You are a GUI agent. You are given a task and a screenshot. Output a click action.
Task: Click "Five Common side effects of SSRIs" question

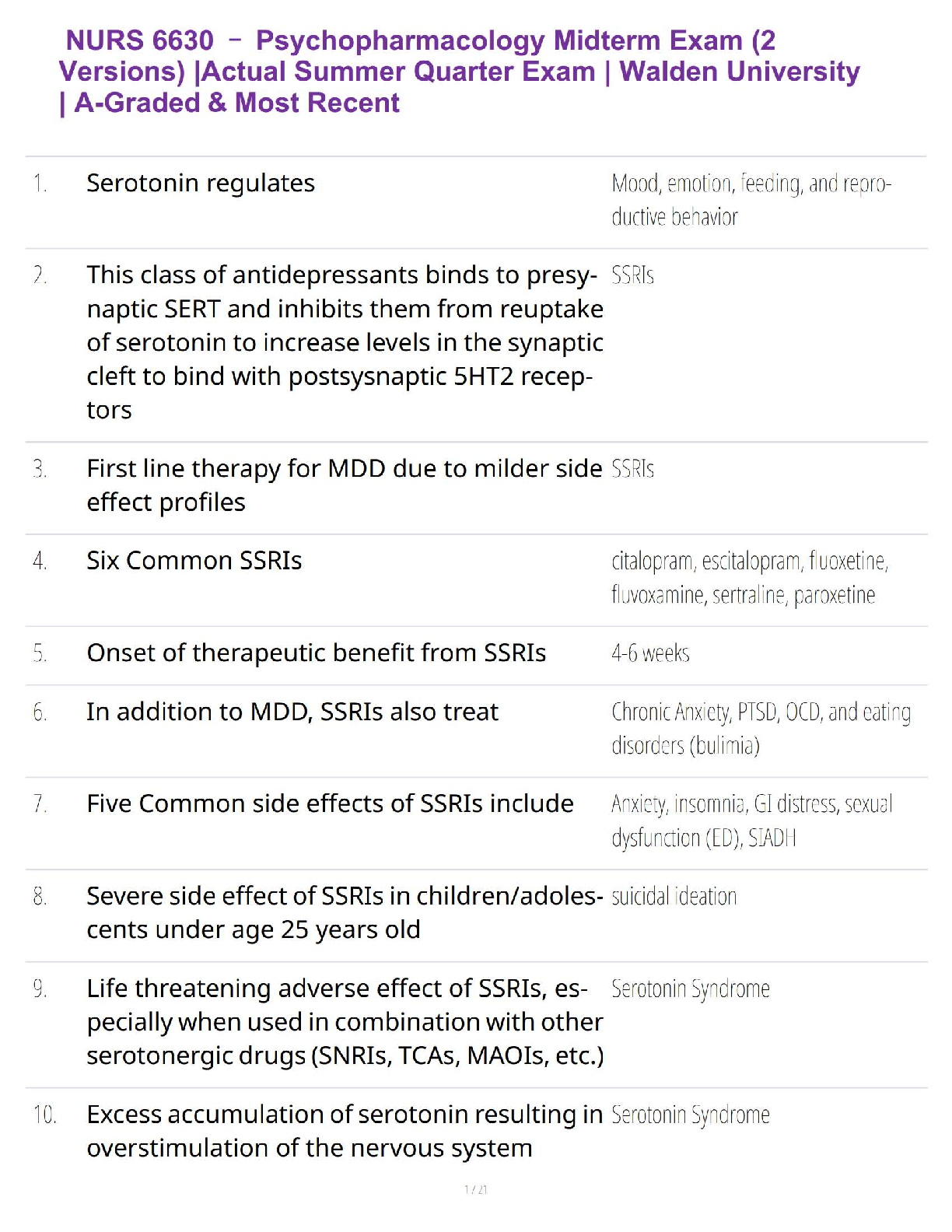click(x=330, y=803)
